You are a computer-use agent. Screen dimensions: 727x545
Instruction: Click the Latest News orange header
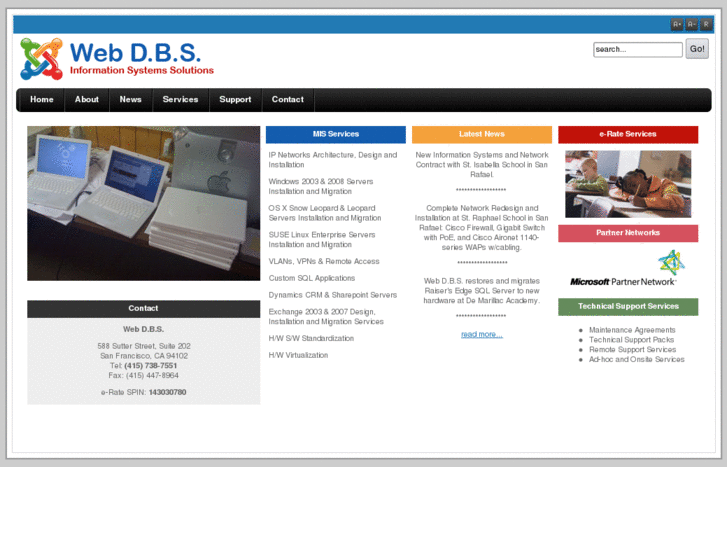pyautogui.click(x=482, y=135)
